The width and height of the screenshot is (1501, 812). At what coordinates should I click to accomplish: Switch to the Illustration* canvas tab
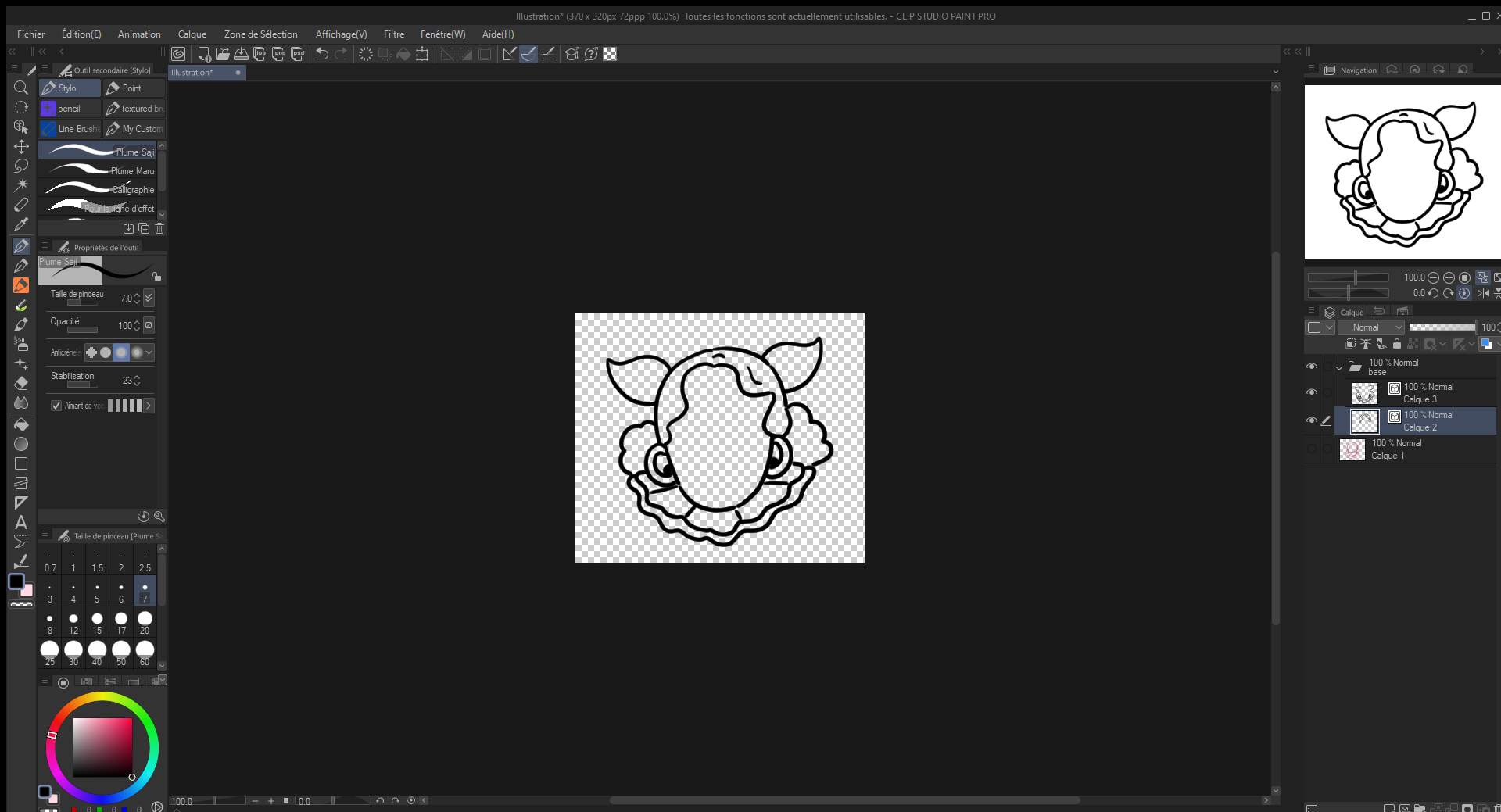pyautogui.click(x=207, y=73)
